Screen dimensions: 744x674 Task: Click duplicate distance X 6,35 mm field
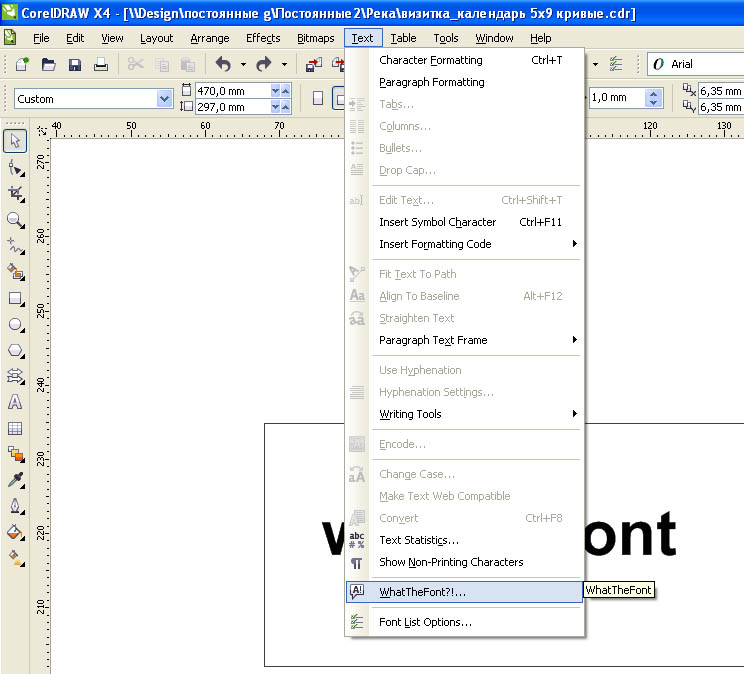(x=721, y=91)
